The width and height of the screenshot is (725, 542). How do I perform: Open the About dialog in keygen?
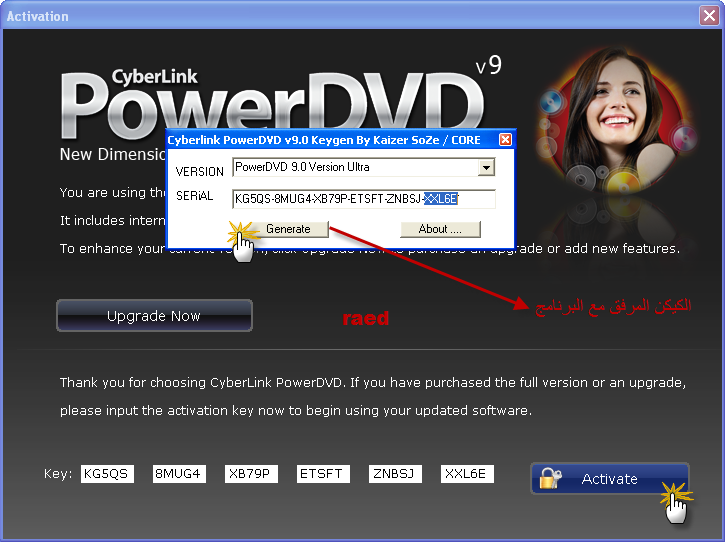pyautogui.click(x=440, y=229)
